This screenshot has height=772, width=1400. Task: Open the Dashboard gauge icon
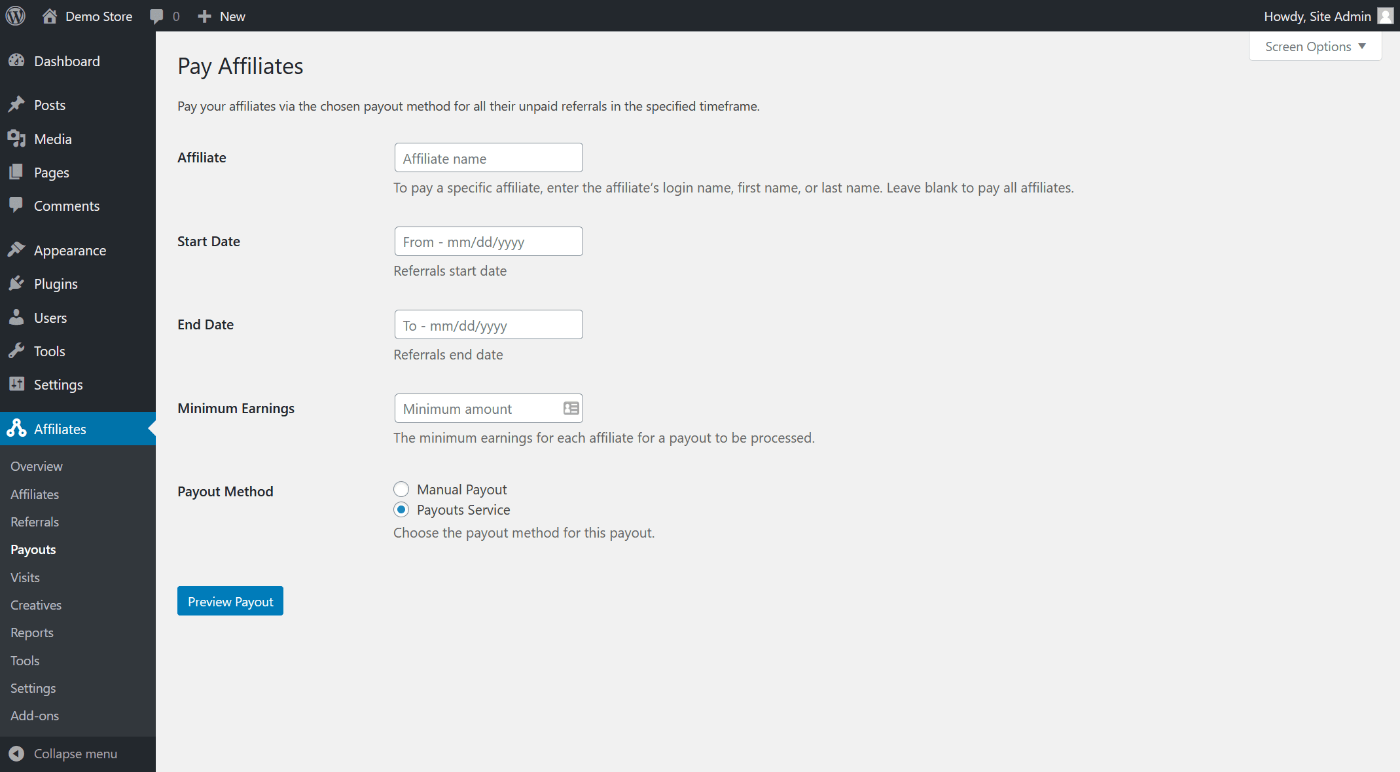(16, 61)
